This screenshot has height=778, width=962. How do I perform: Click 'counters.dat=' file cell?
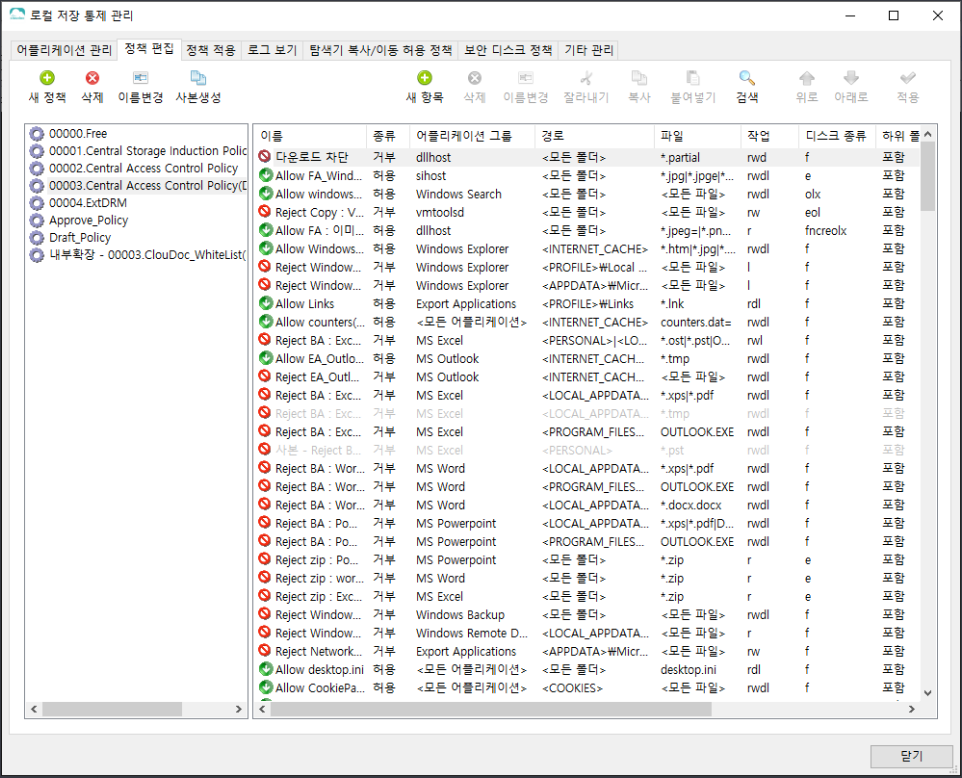[x=696, y=322]
